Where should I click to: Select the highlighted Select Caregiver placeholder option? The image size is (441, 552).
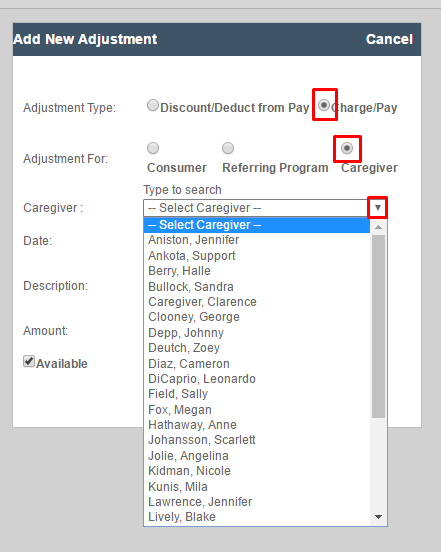(257, 225)
